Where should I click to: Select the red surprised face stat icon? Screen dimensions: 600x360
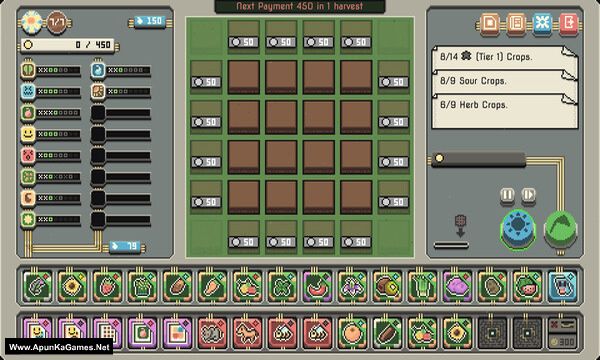pyautogui.click(x=28, y=156)
